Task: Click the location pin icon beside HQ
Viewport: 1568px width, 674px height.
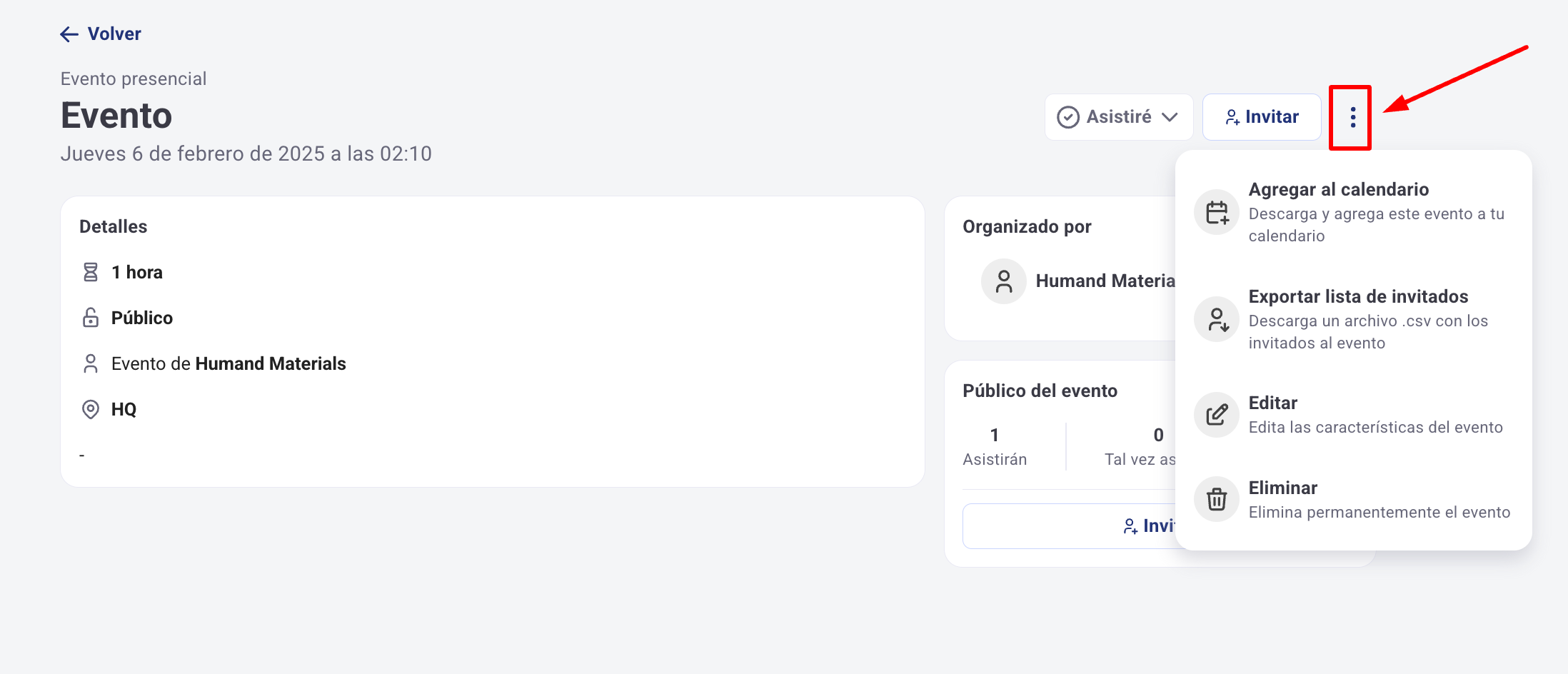Action: [x=91, y=409]
